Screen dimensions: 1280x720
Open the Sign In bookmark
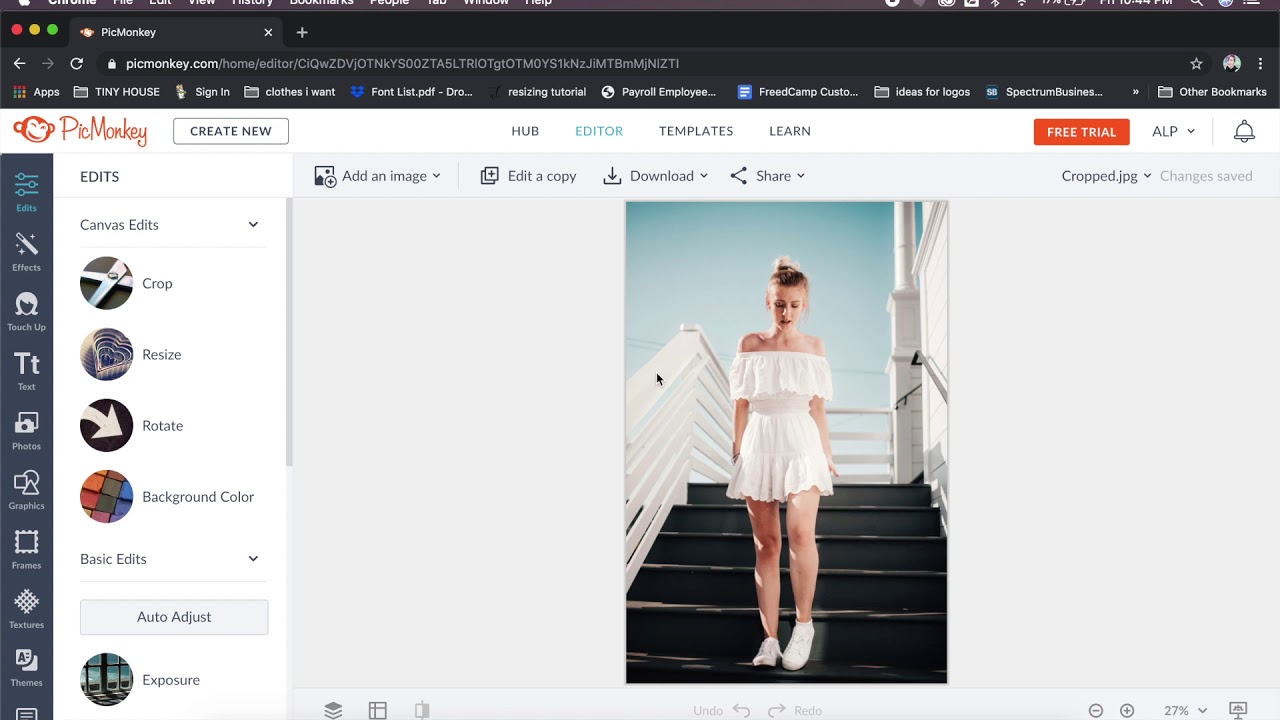[x=202, y=92]
